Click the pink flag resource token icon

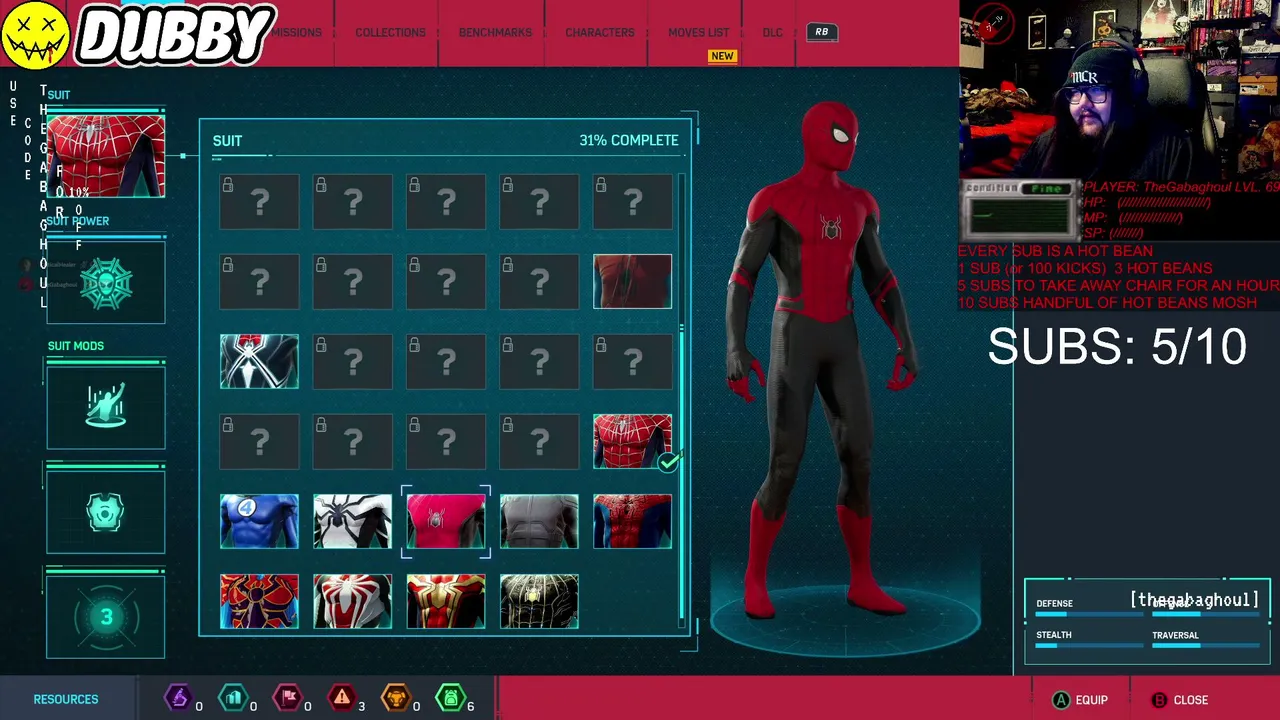tap(287, 697)
